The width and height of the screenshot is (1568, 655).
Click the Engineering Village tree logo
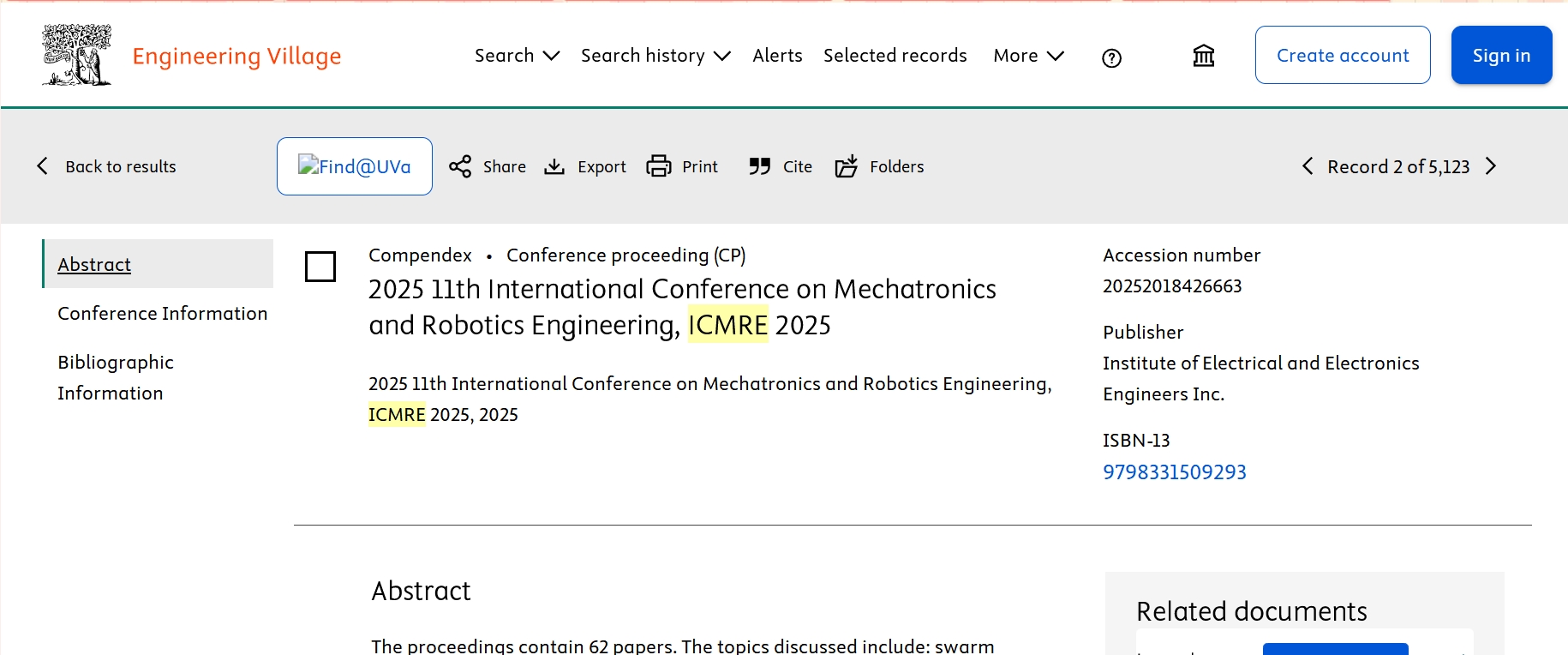[x=77, y=55]
